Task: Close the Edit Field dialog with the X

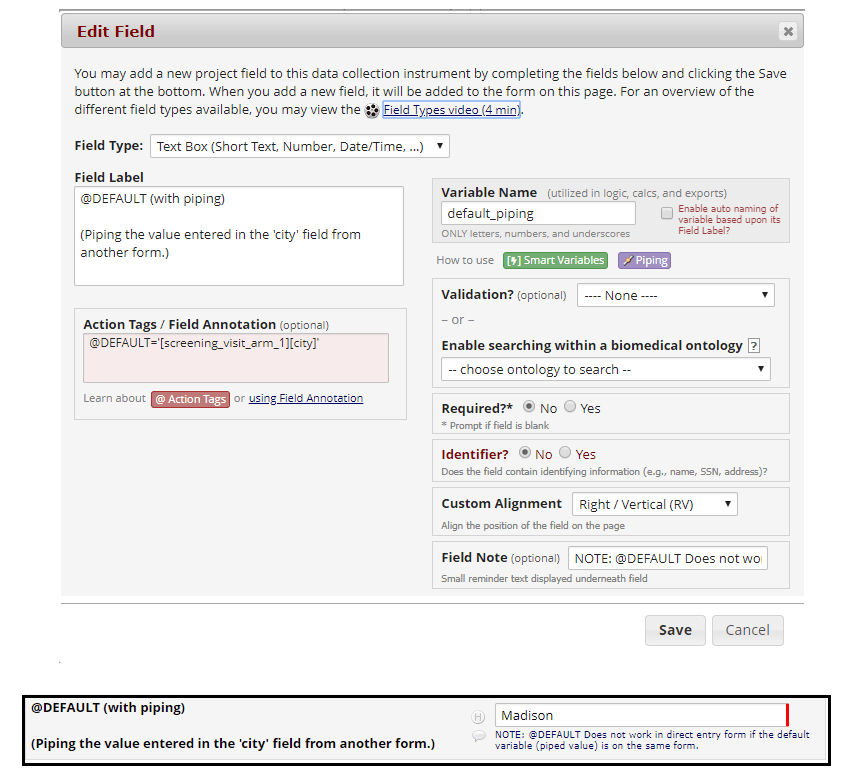Action: (x=788, y=30)
